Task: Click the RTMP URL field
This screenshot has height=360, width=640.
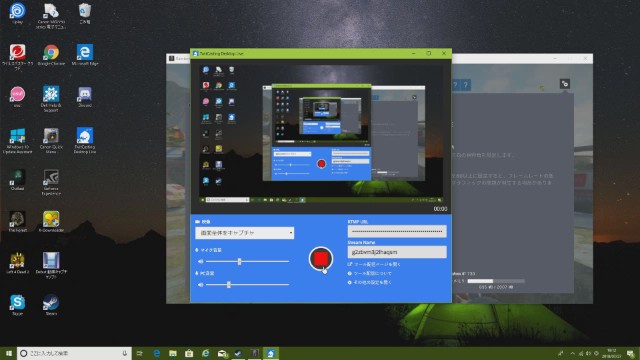Action: pos(397,231)
